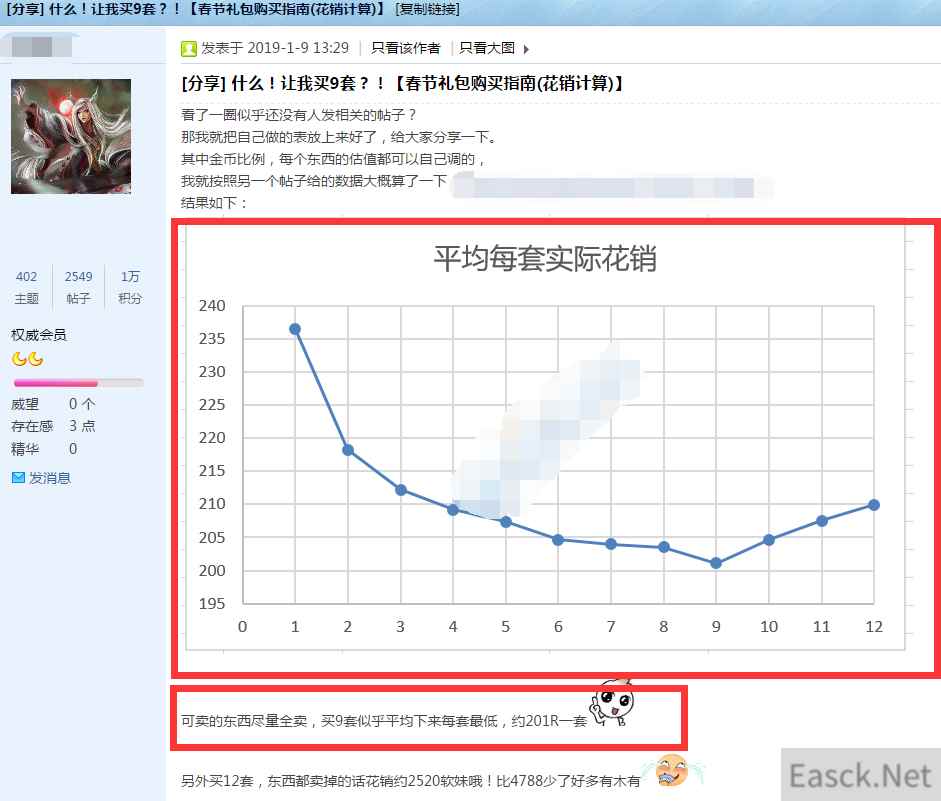This screenshot has width=941, height=801.
Task: Click the envelope icon next to 发消息
Action: point(18,478)
